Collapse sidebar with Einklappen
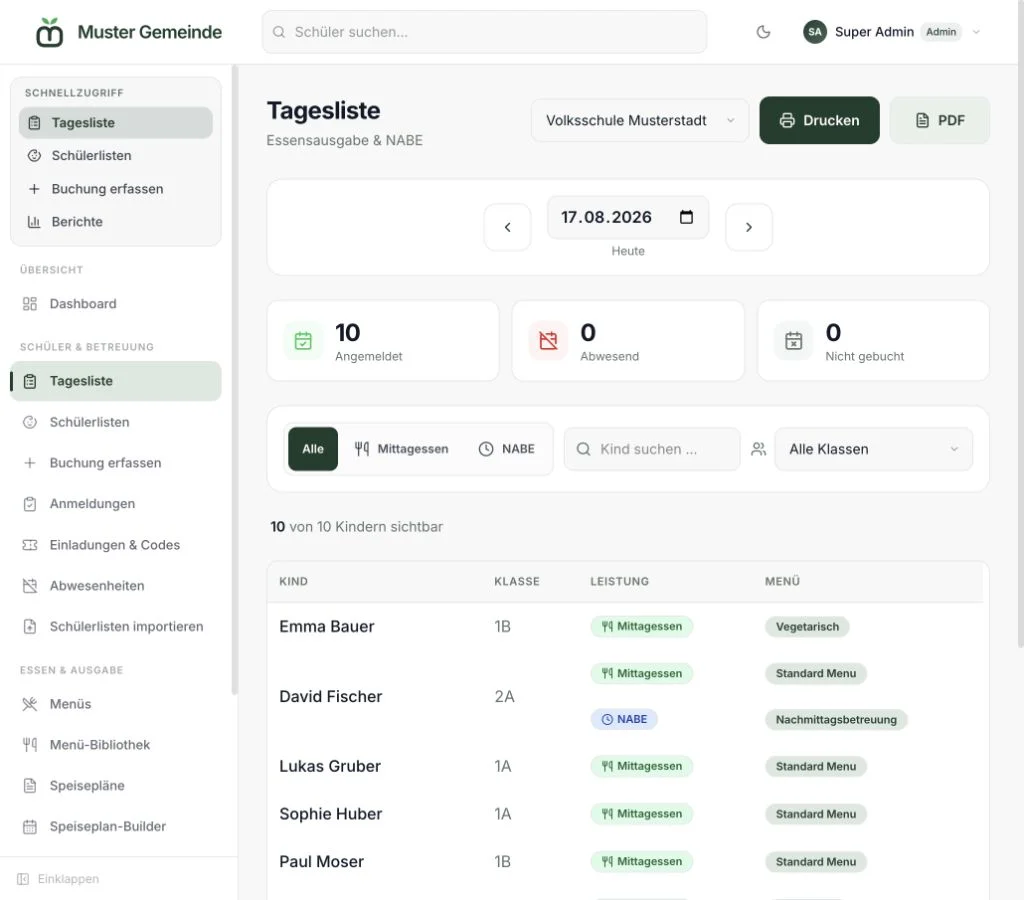Viewport: 1024px width, 900px height. point(59,878)
